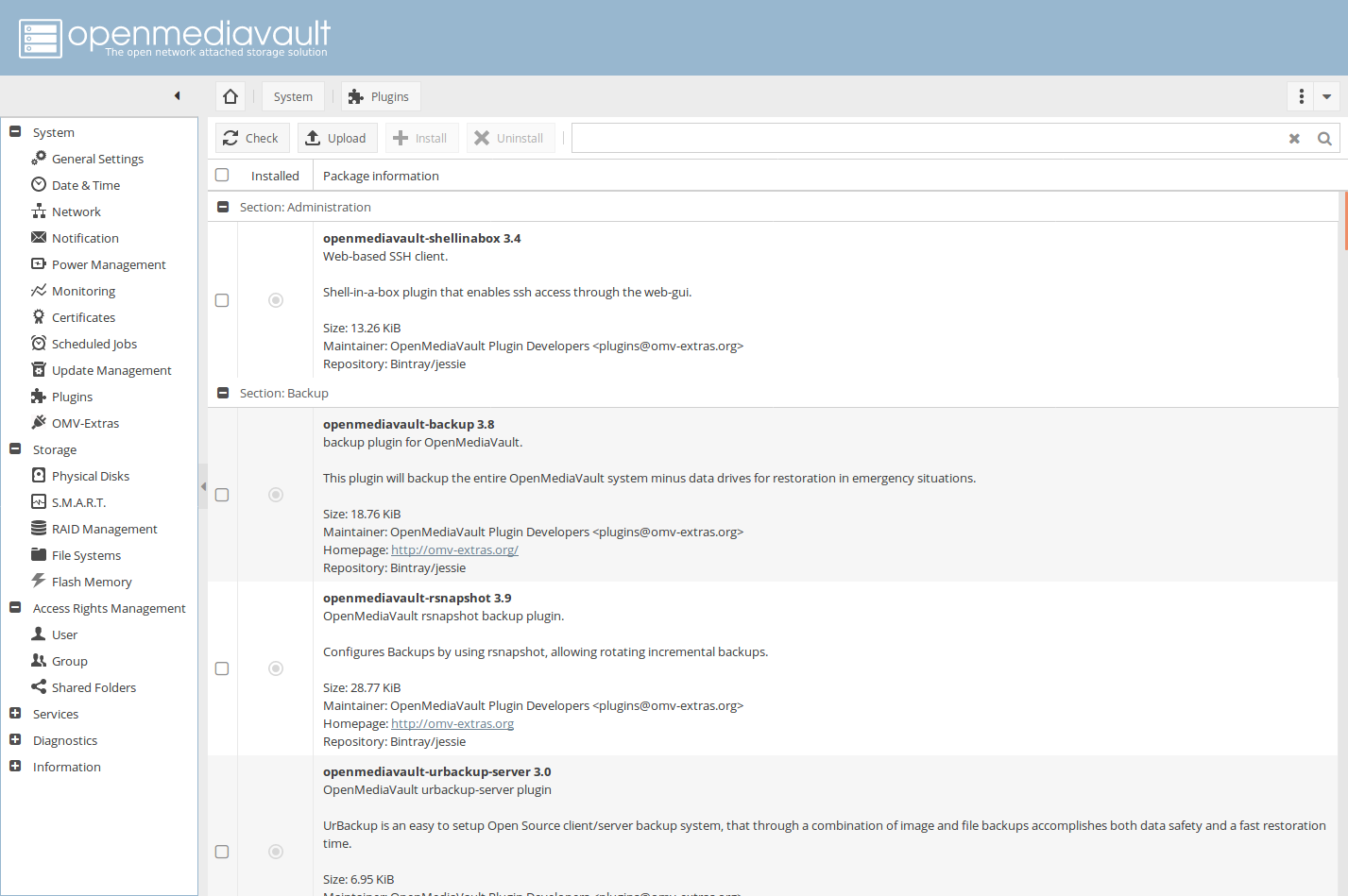Open User icon in sidebar
1348x896 pixels.
[x=39, y=634]
